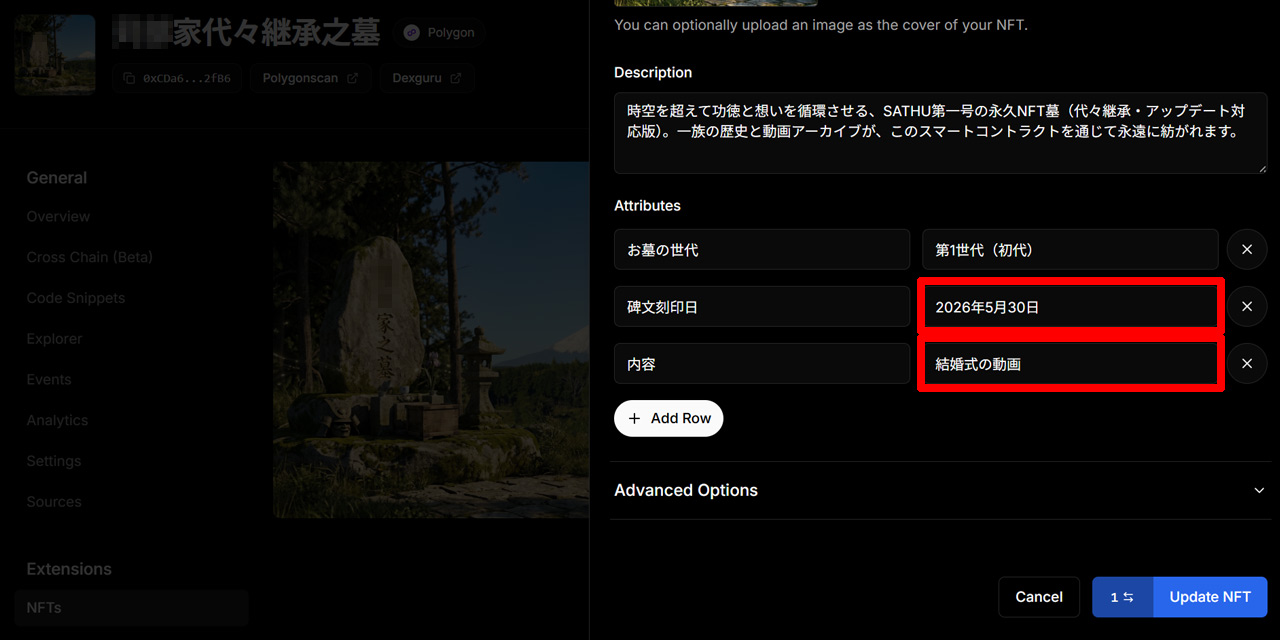Edit the 内容 trait name field
The height and width of the screenshot is (640, 1280).
(762, 364)
